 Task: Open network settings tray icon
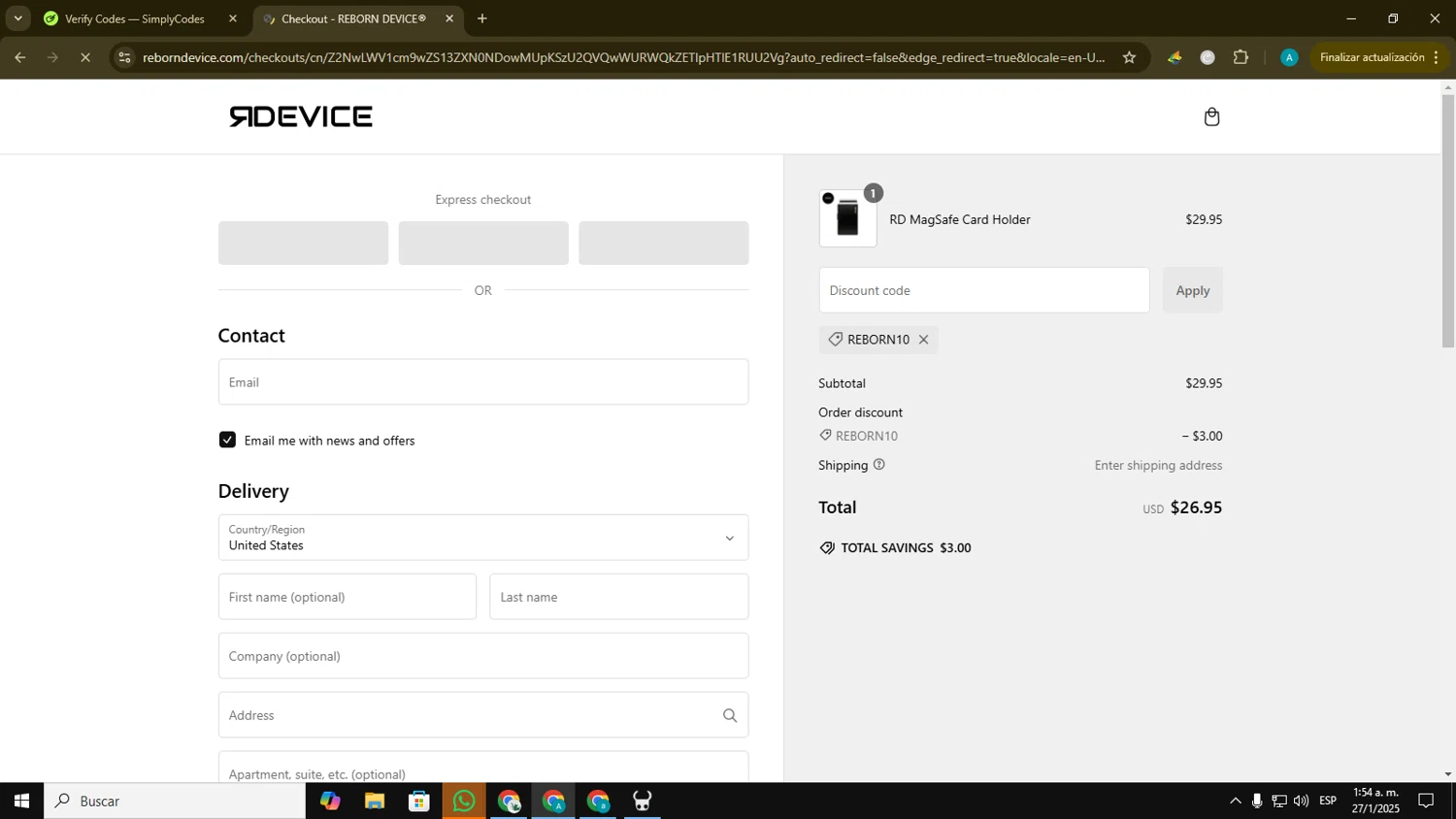1279,801
